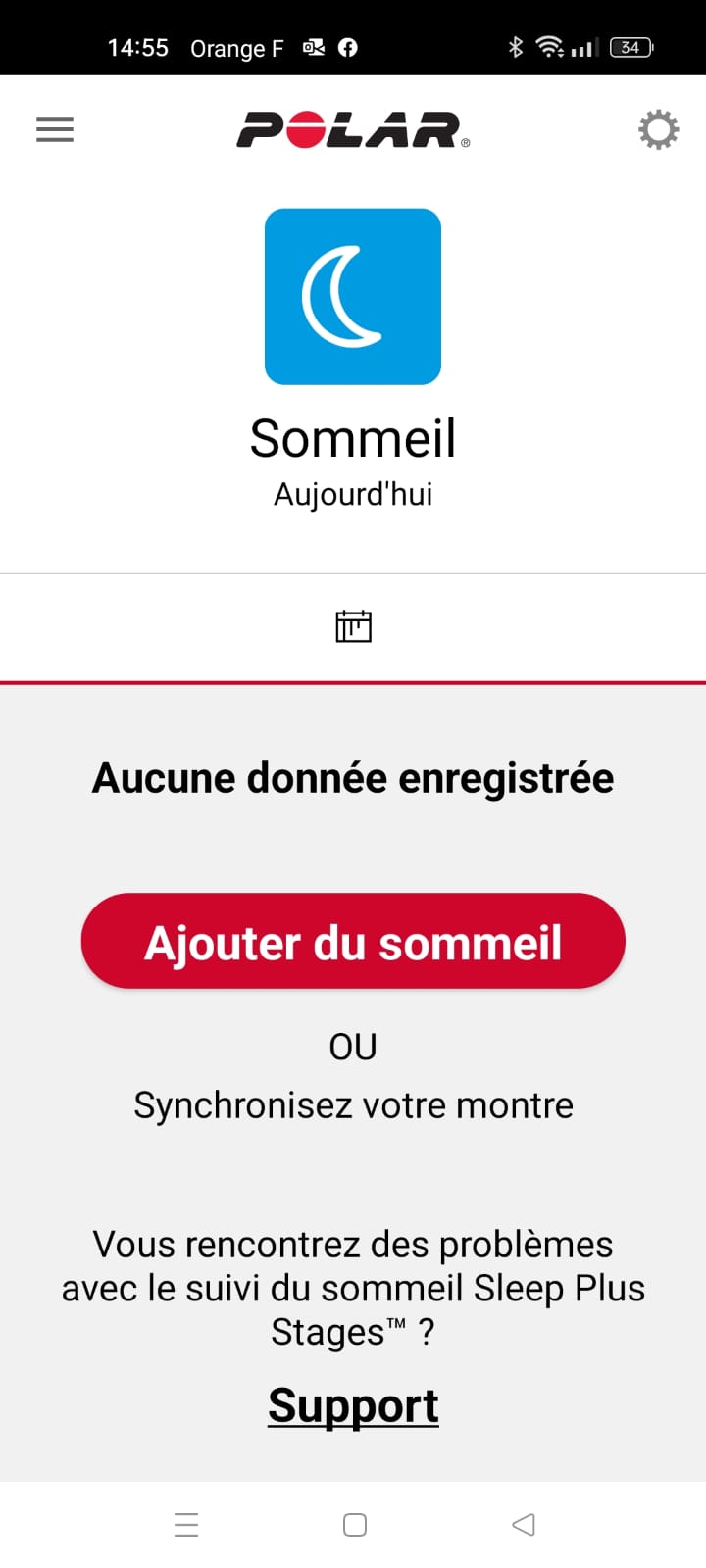The height and width of the screenshot is (1568, 706).
Task: Tap the "Sommeil" title
Action: (353, 438)
